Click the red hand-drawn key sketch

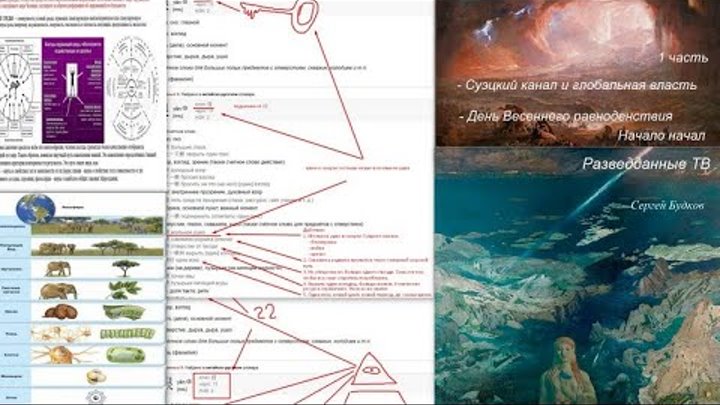pos(279,14)
